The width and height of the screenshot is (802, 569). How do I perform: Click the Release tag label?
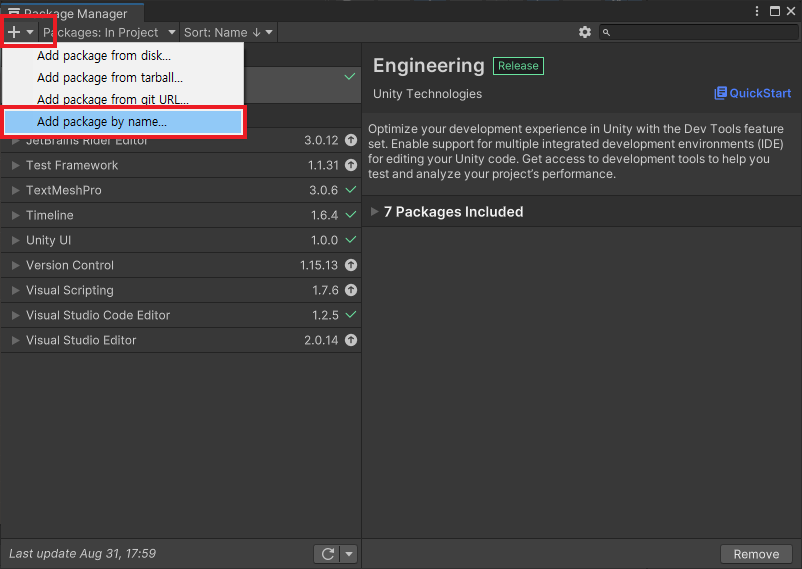[x=518, y=65]
